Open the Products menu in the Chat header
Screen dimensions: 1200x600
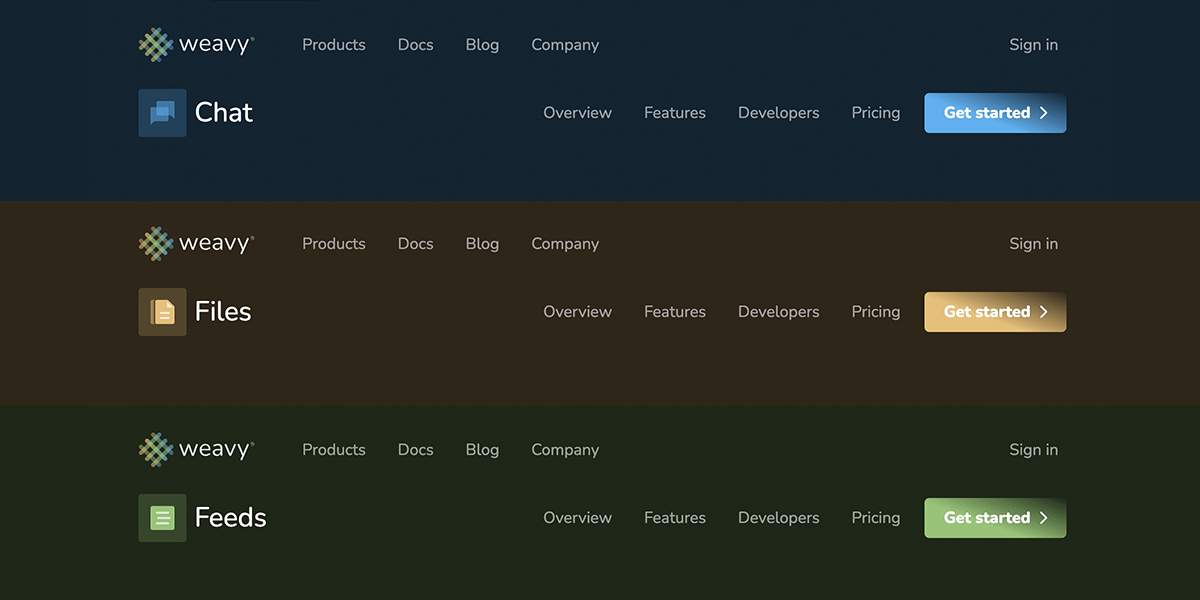[x=333, y=44]
